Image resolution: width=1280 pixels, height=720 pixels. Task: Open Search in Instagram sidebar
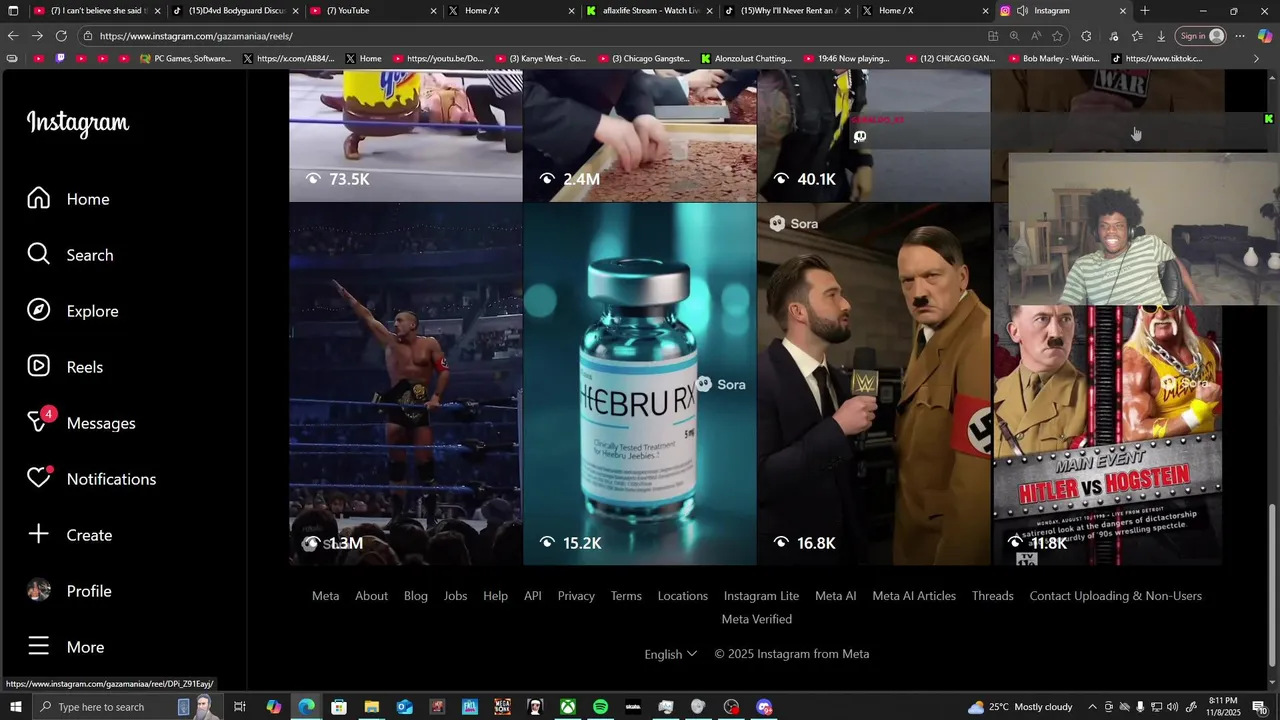70,255
